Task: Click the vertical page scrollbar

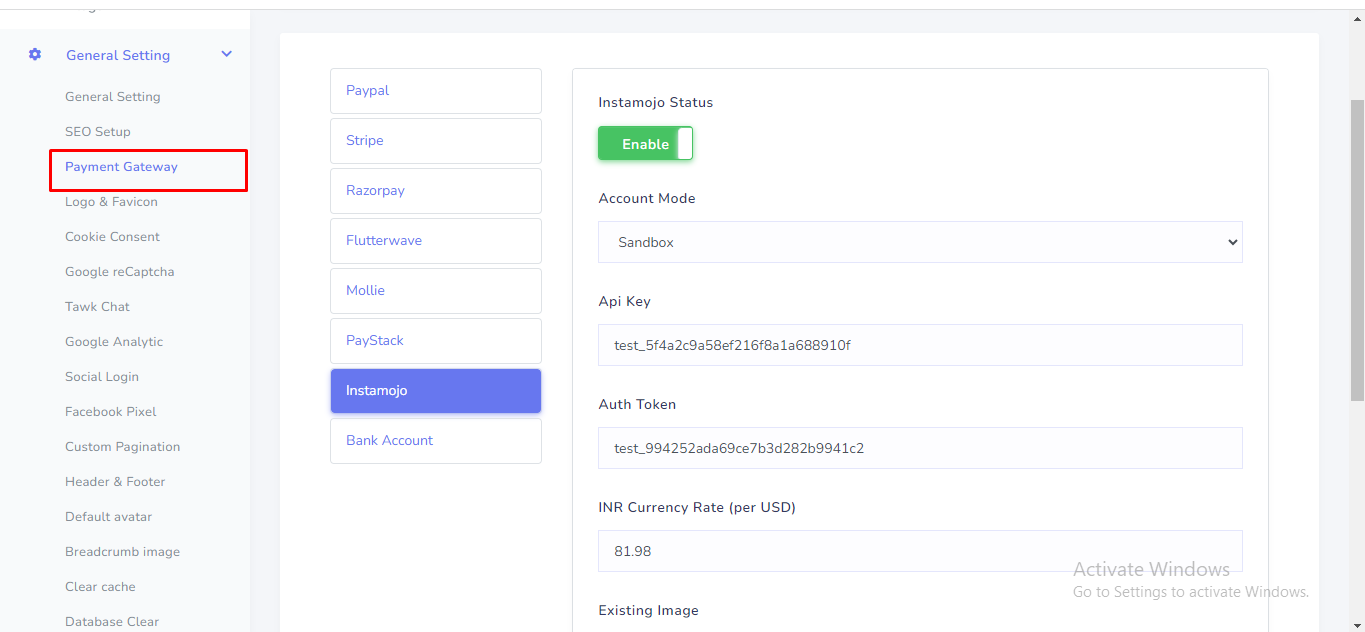Action: click(1357, 250)
